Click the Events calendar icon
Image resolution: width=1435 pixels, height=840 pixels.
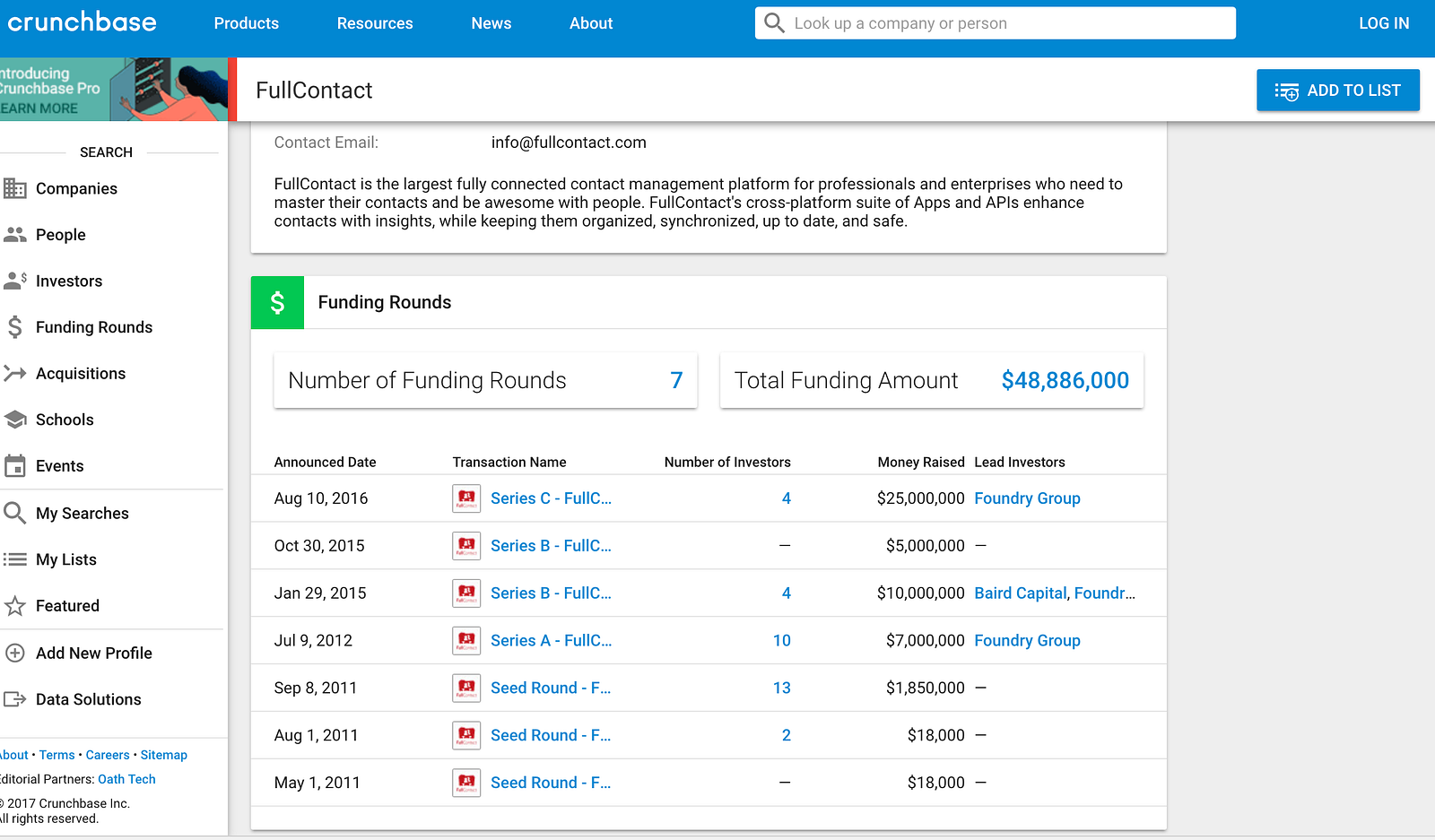coord(15,466)
